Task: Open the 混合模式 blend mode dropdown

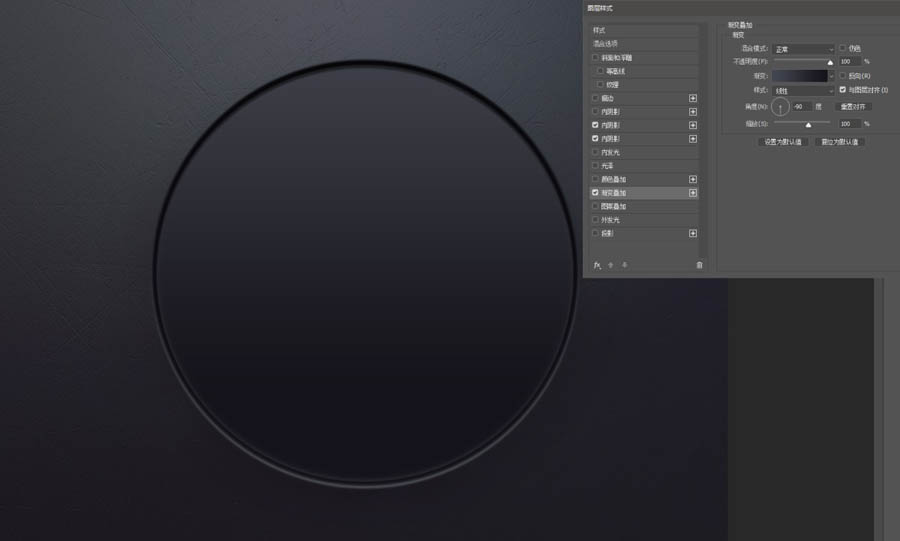Action: [803, 49]
